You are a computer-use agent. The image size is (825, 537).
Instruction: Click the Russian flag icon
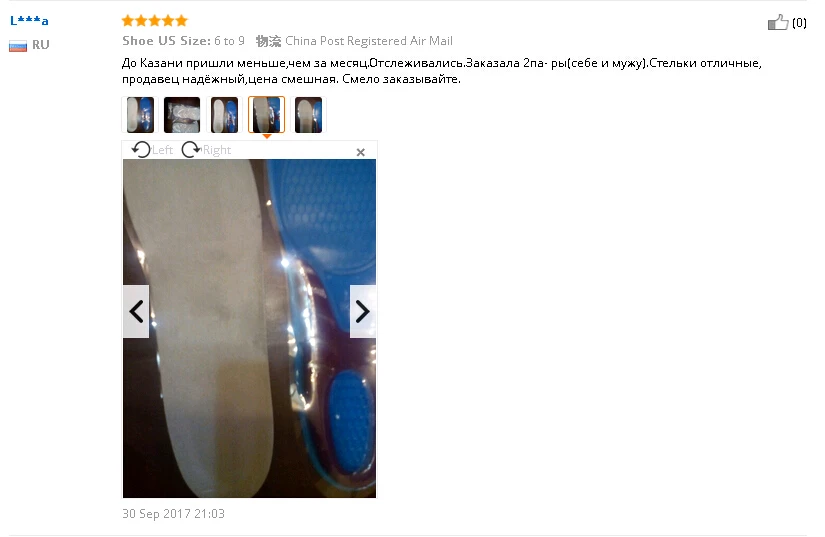(18, 46)
